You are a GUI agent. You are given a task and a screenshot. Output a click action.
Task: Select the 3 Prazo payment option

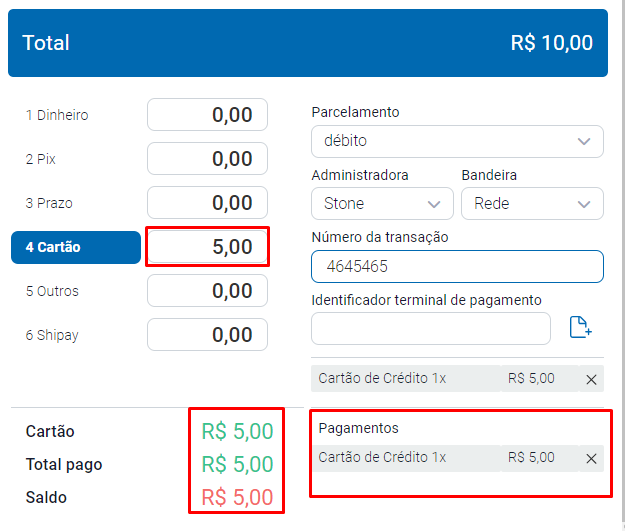49,203
